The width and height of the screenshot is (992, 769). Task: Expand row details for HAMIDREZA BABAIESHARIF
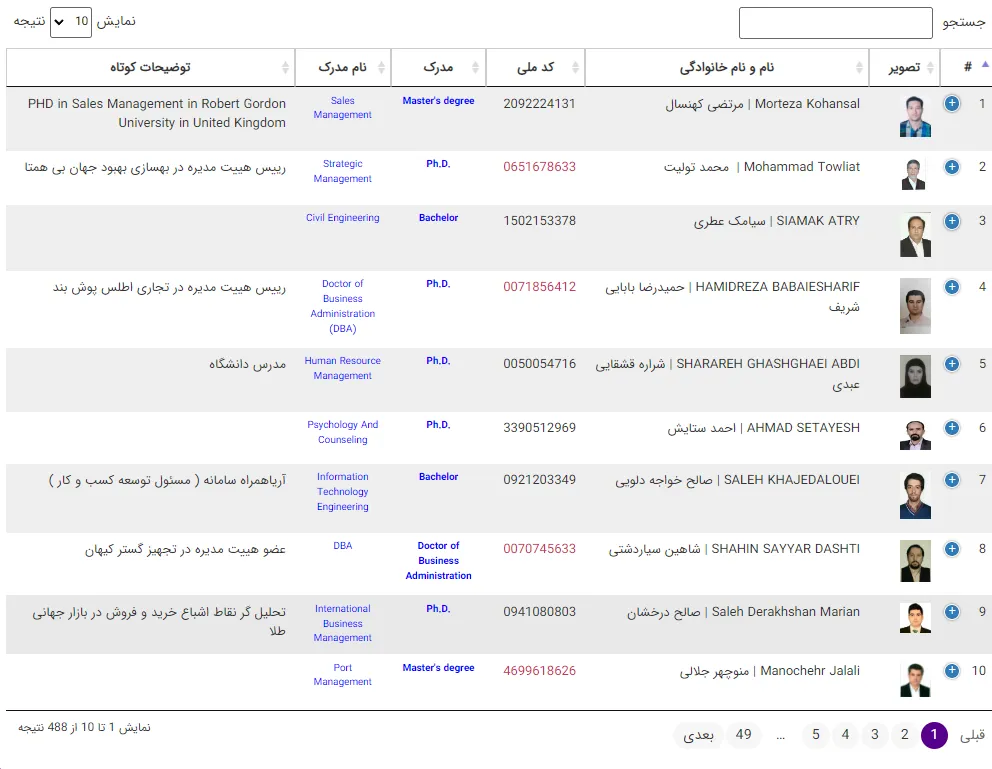[x=952, y=287]
